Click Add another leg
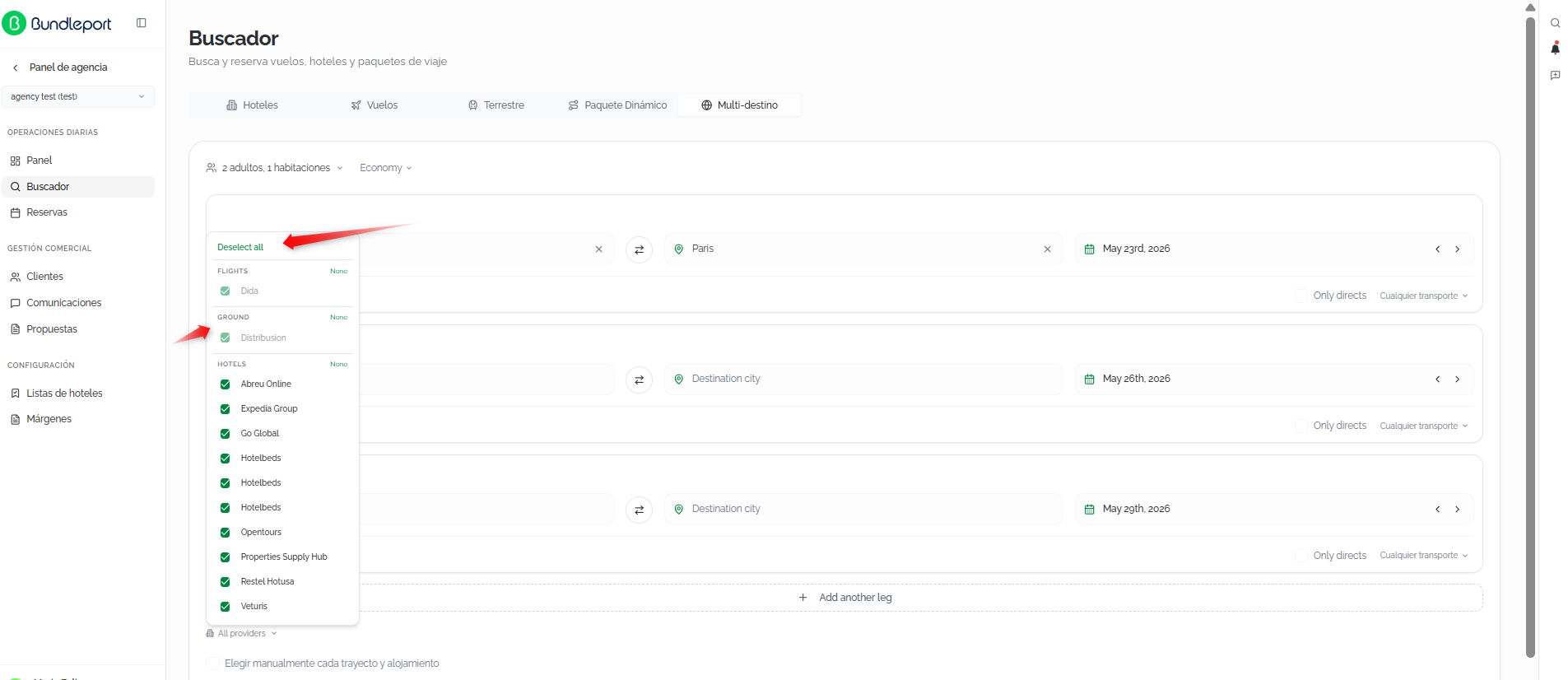 click(844, 598)
